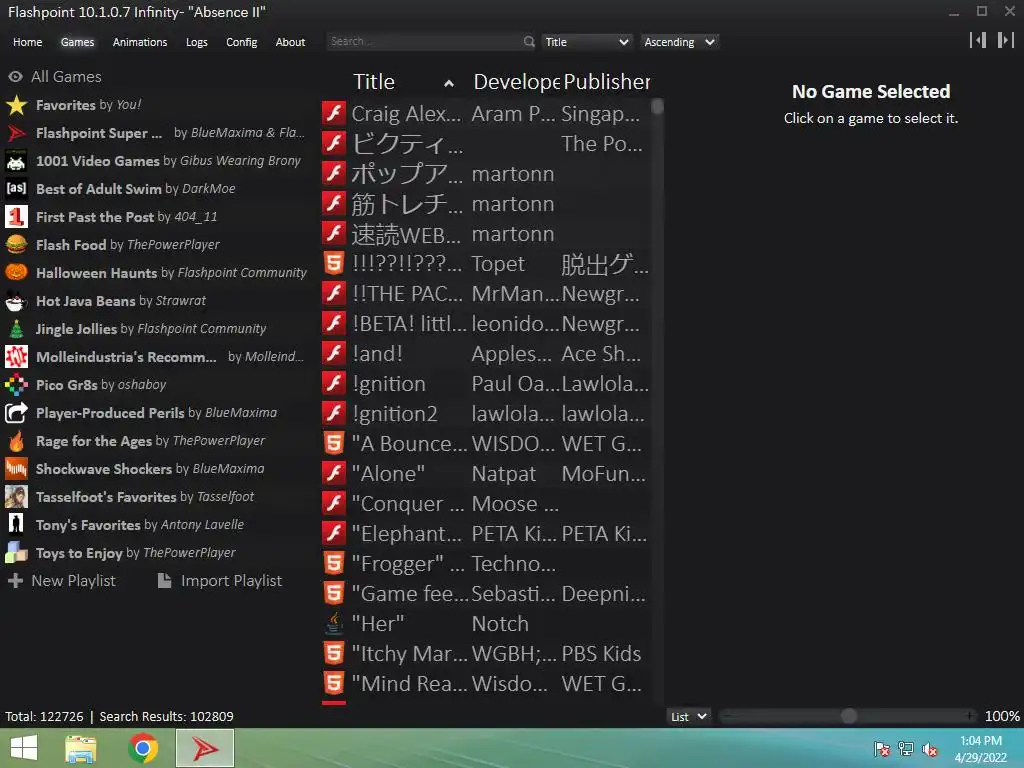Screen dimensions: 1024x768
Task: Select the Halloween Haunts pumpkin icon
Action: [16, 272]
